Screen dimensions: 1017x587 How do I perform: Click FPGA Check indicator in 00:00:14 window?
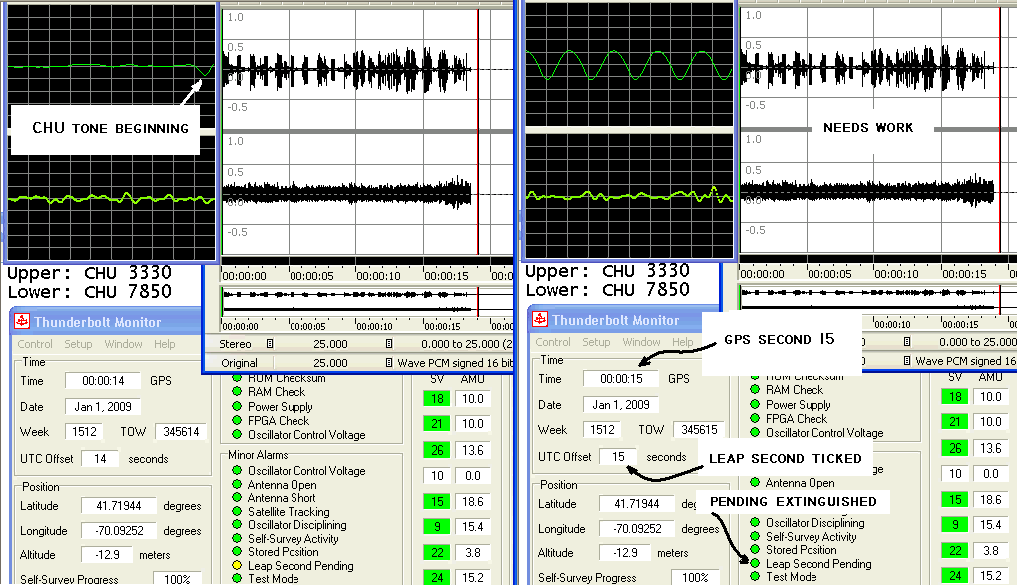pyautogui.click(x=237, y=420)
